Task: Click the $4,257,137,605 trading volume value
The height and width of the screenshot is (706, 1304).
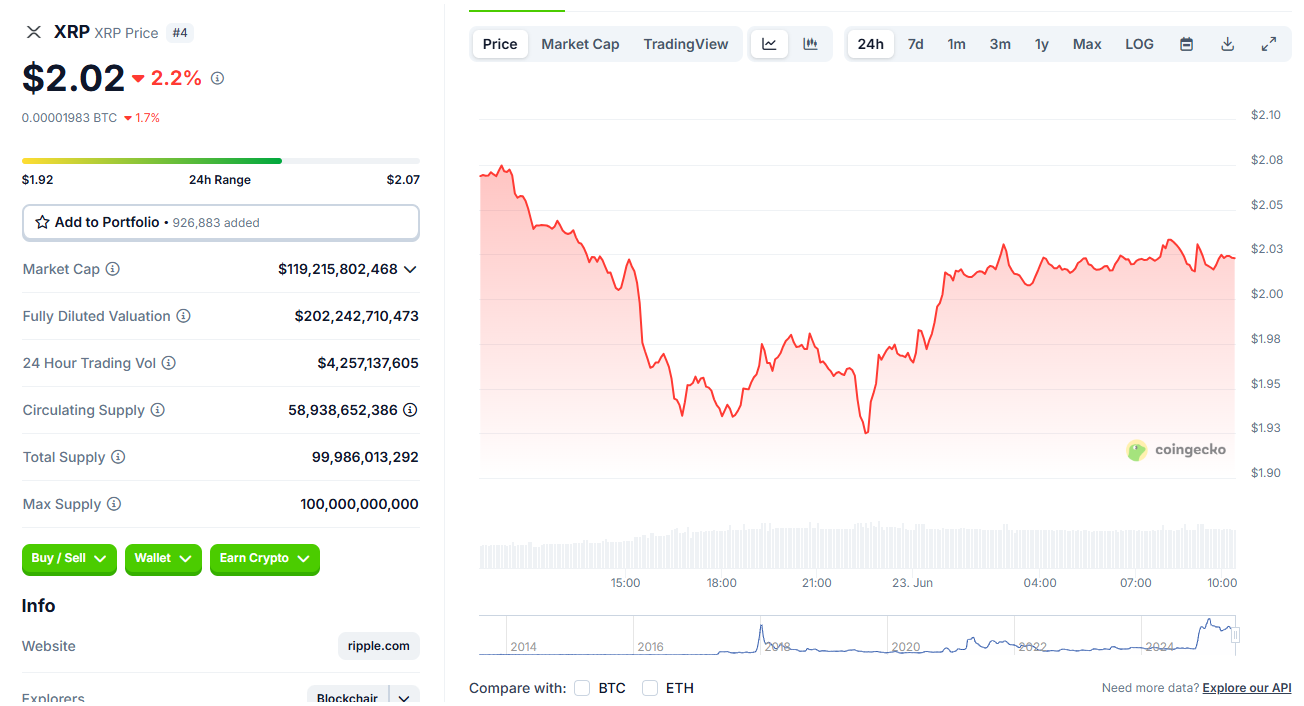Action: pos(368,363)
